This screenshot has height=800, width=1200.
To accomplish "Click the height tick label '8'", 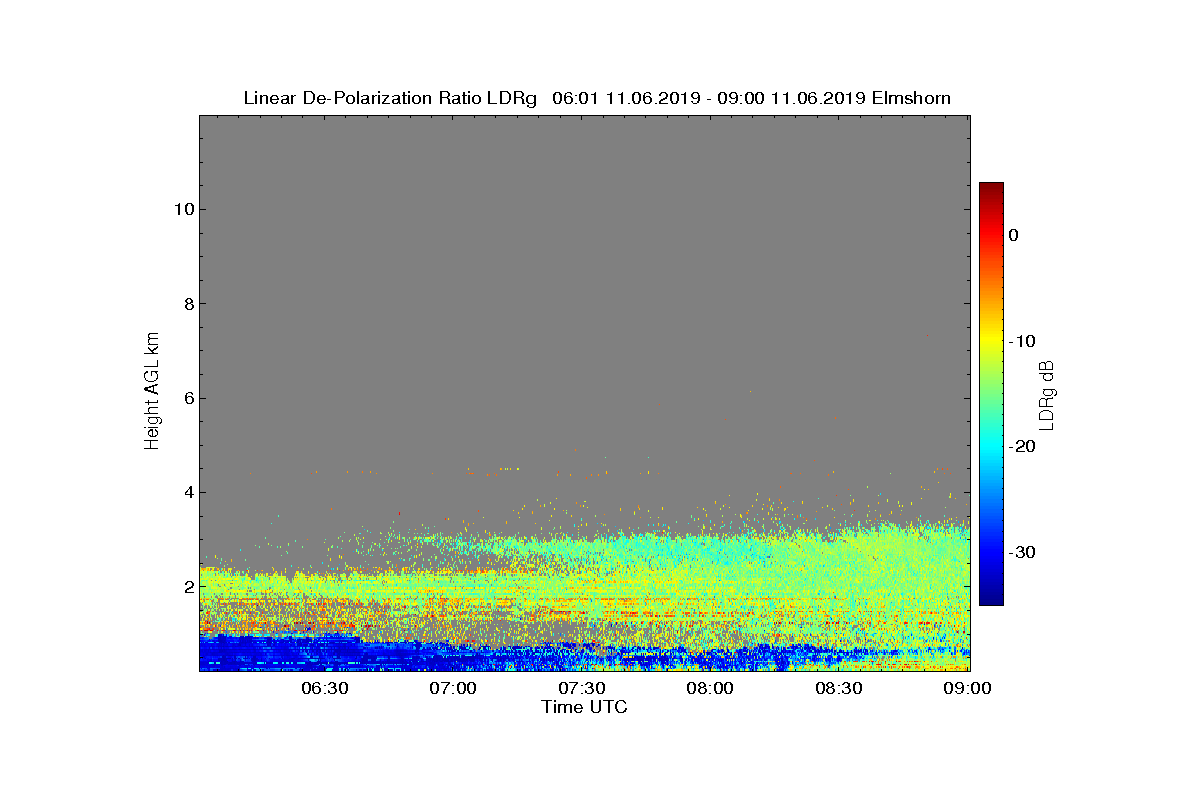I will pos(187,304).
